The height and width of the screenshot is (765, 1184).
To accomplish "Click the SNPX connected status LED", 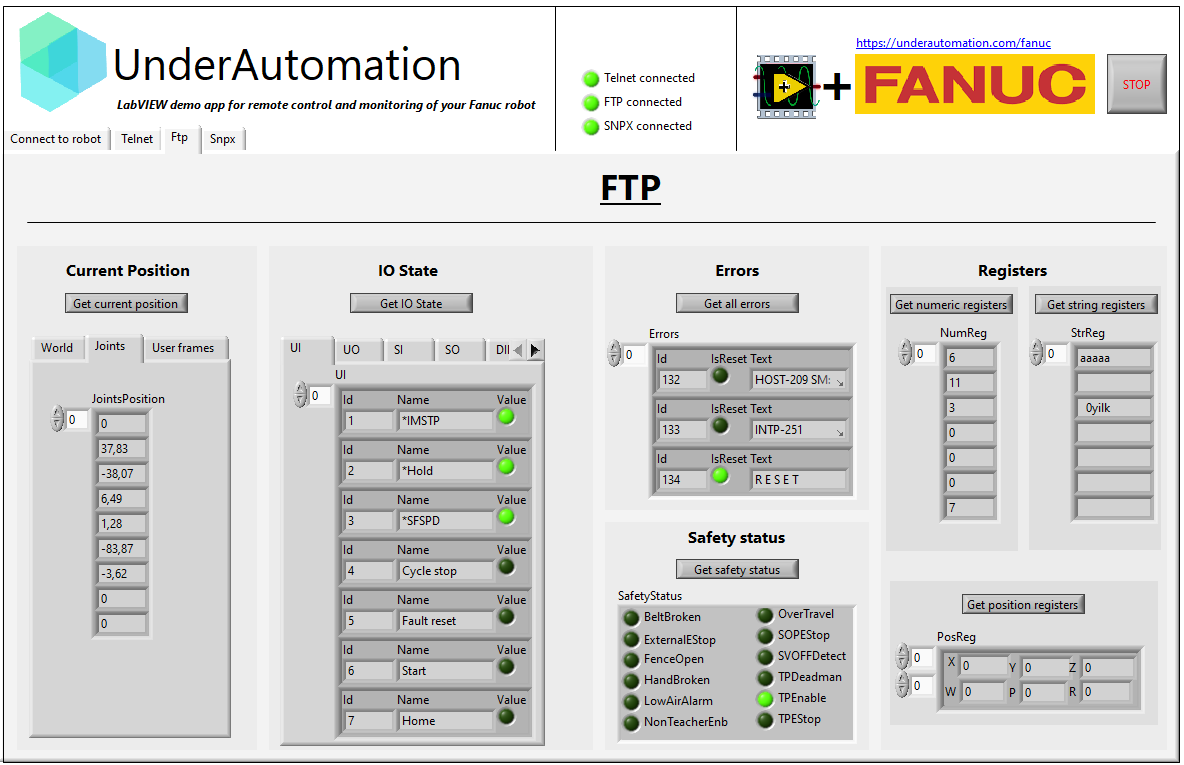I will coord(590,127).
